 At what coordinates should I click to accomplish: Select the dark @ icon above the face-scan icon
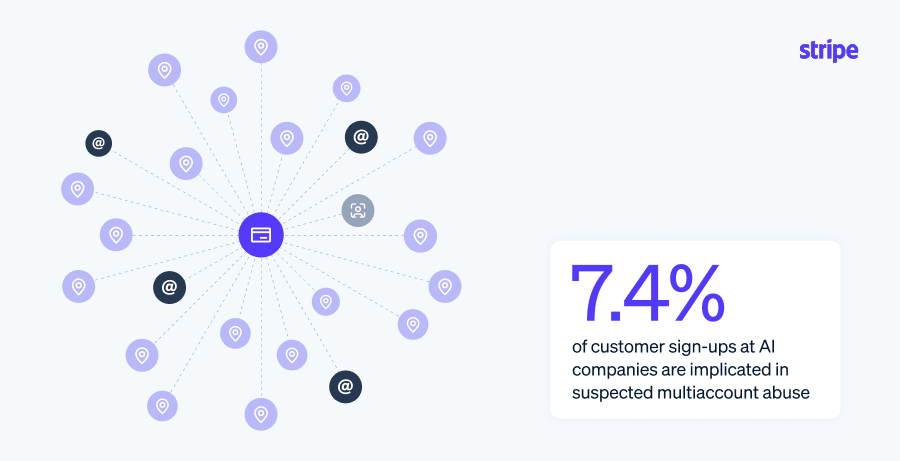(x=361, y=137)
